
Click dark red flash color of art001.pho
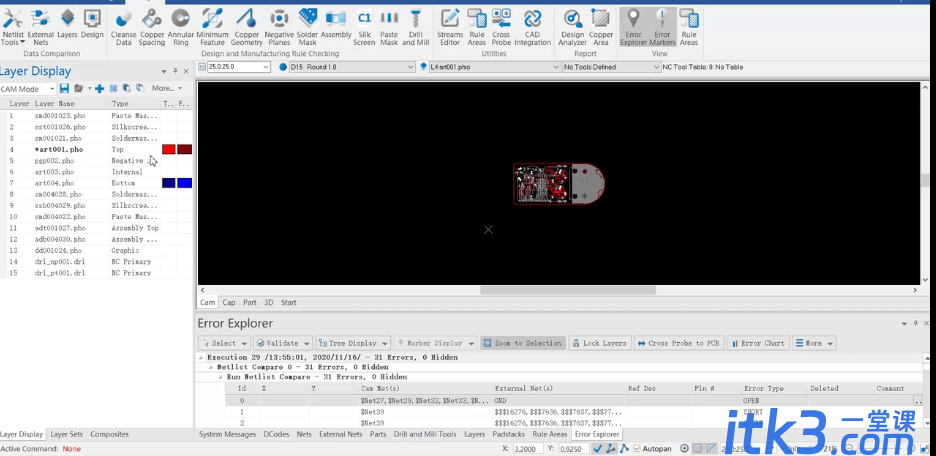(x=184, y=149)
